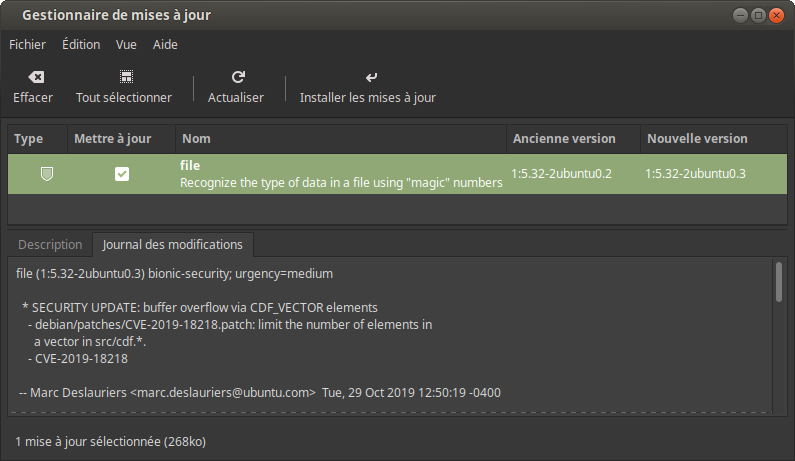Sort by Nouvelle version column header

click(x=714, y=139)
